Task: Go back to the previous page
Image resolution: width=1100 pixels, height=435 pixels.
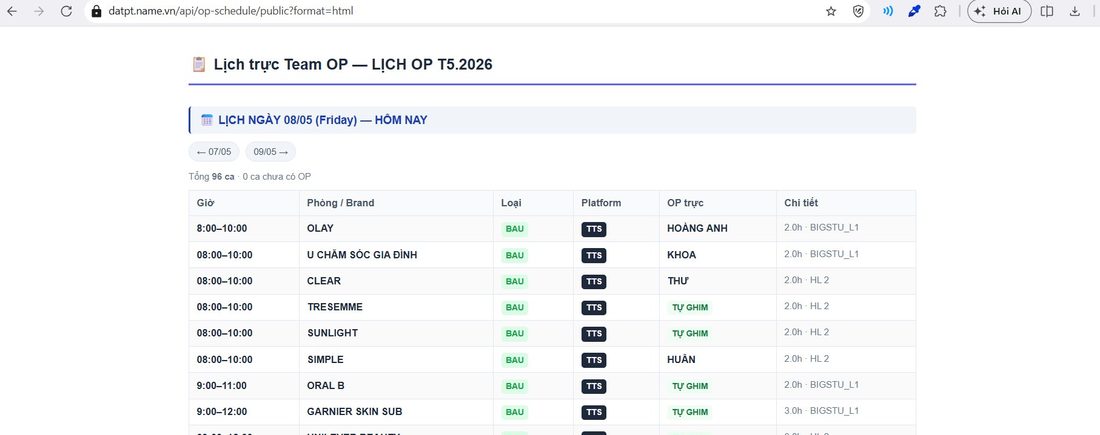Action: [13, 11]
